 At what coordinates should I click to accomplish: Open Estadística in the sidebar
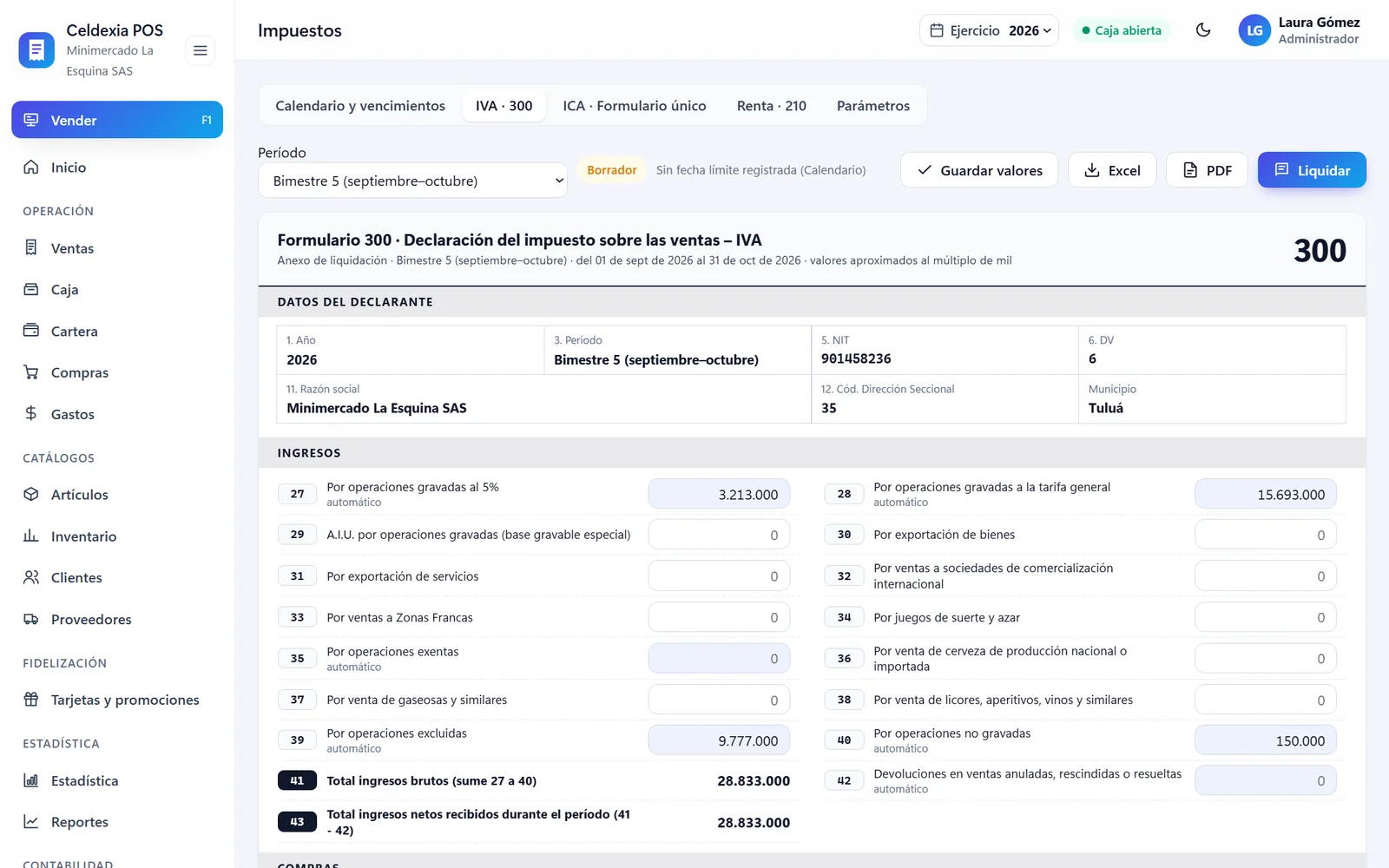click(117, 781)
